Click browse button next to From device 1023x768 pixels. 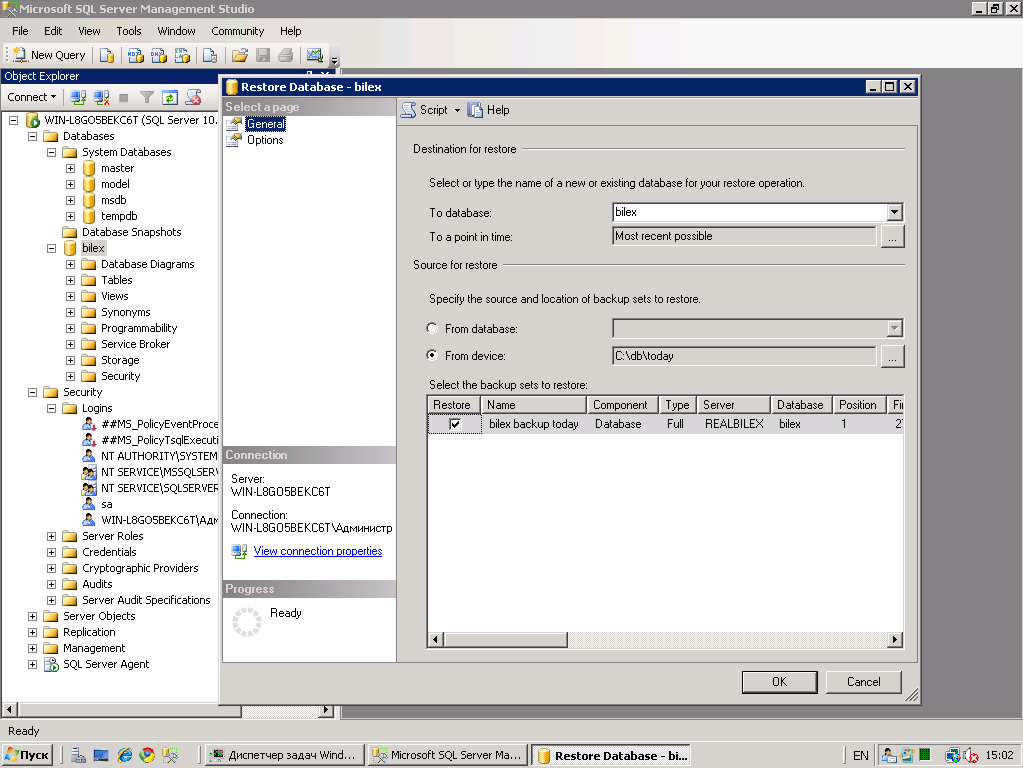893,356
